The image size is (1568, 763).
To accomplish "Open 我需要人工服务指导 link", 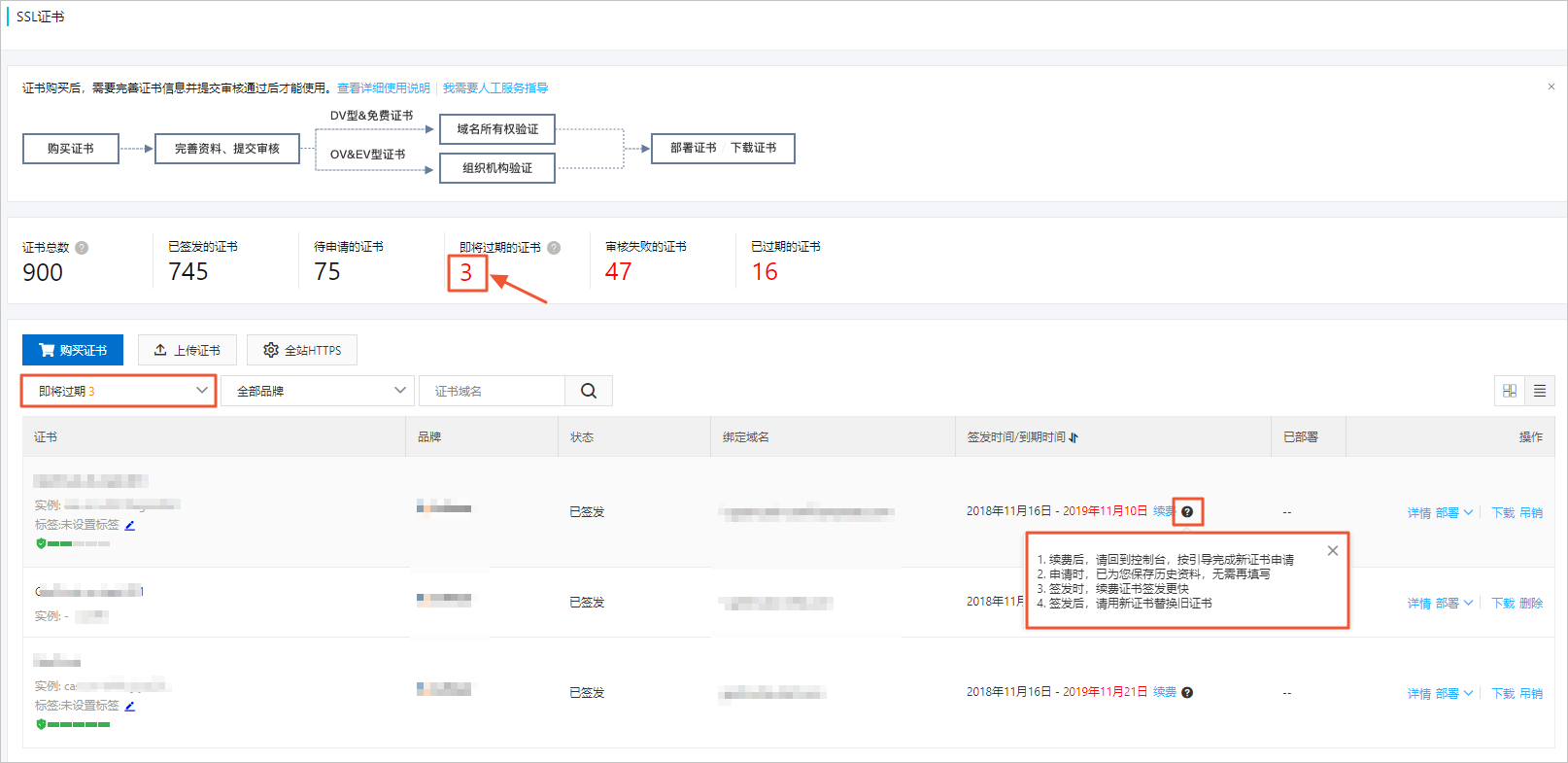I will 495,87.
